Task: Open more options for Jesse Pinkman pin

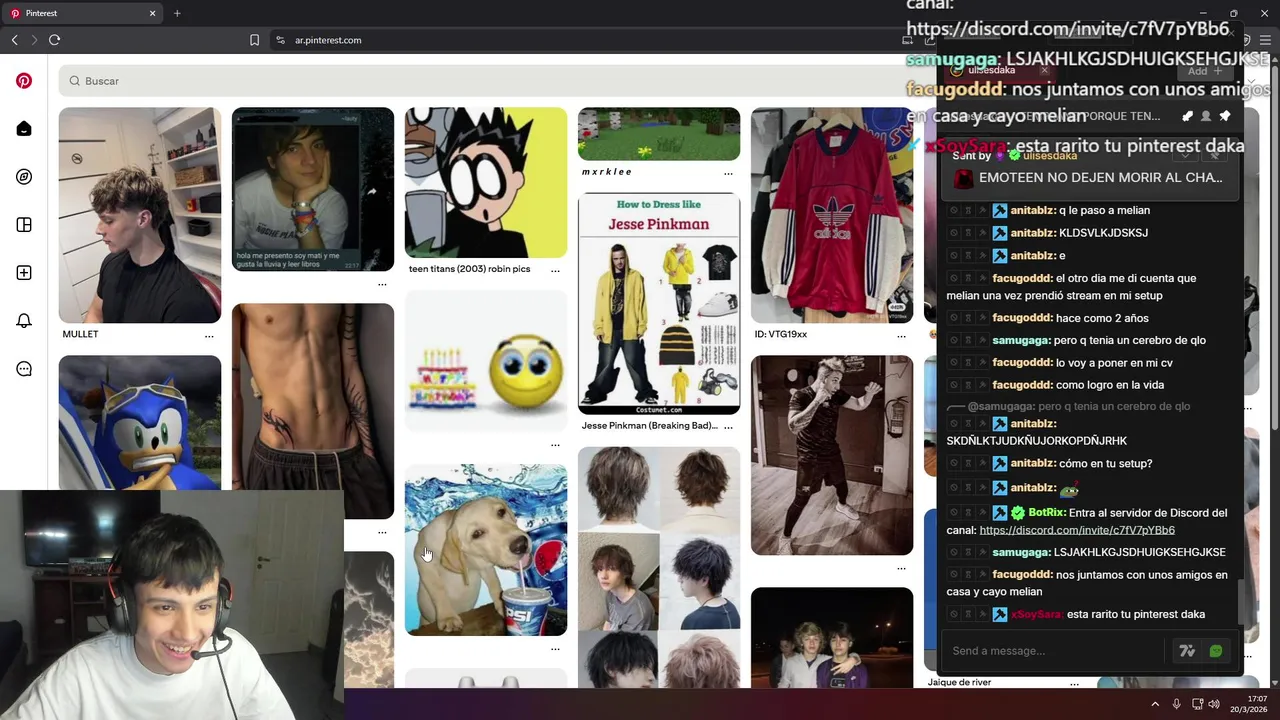Action: click(728, 427)
